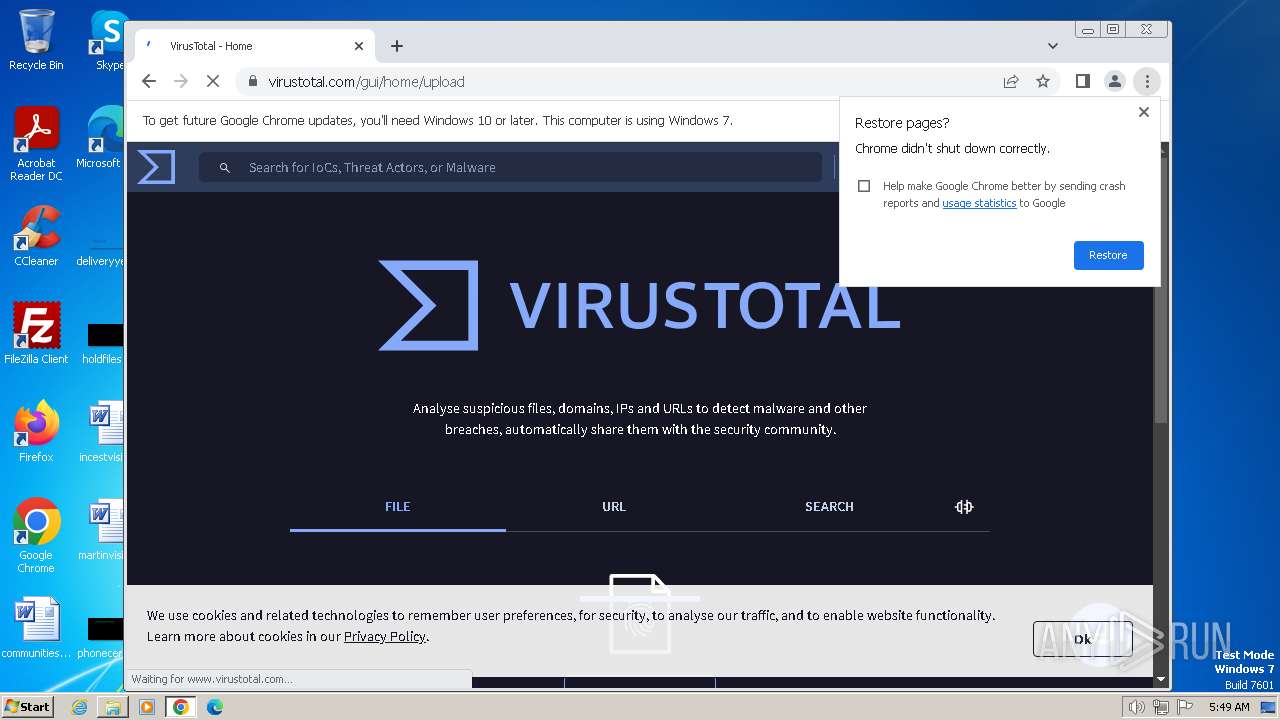Click the VirusTotal search input field
Viewport: 1280px width, 720px height.
click(510, 168)
